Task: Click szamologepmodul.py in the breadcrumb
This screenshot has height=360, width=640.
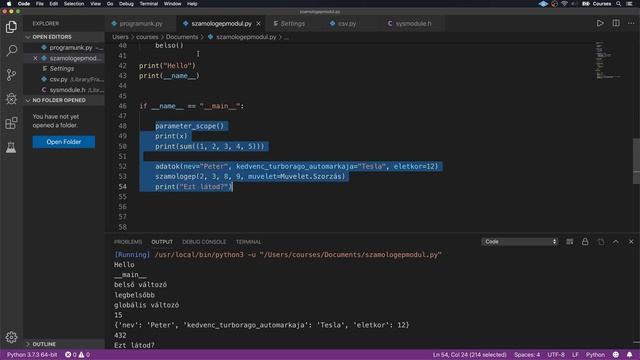Action: pyautogui.click(x=246, y=37)
